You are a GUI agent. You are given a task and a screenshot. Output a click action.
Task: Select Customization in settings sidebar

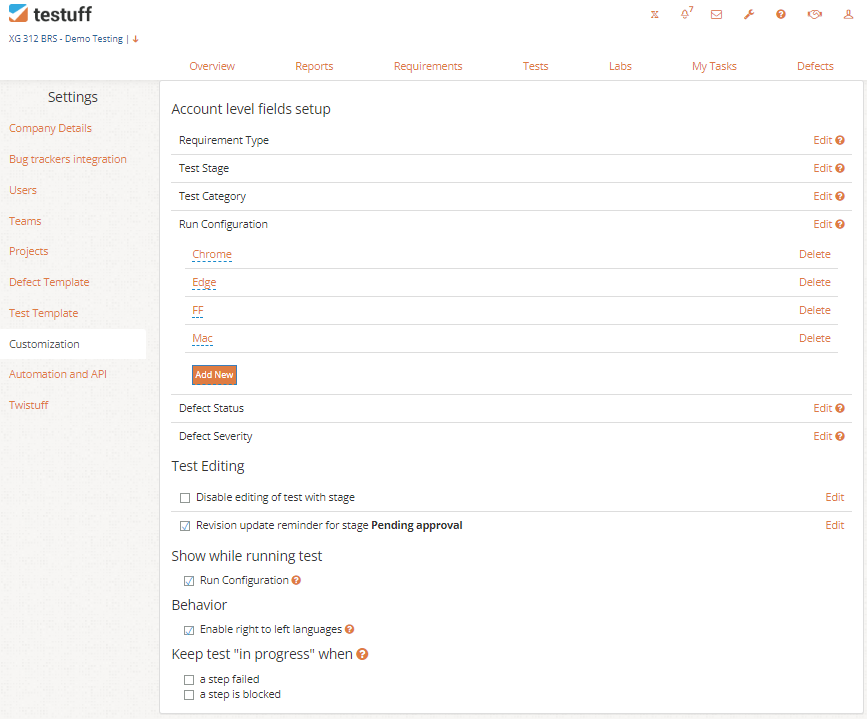(73, 344)
